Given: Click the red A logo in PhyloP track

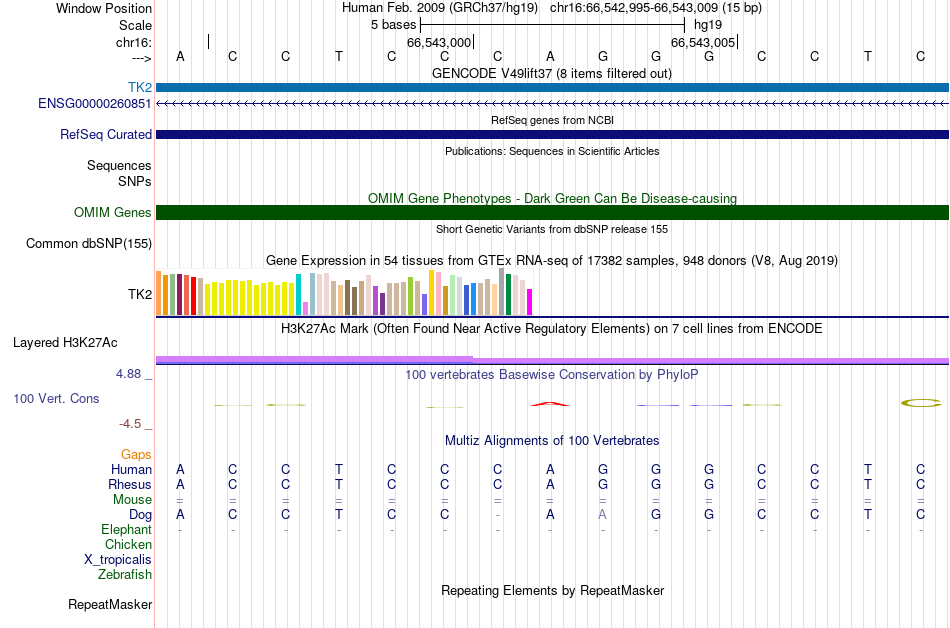Looking at the screenshot, I should coord(550,403).
